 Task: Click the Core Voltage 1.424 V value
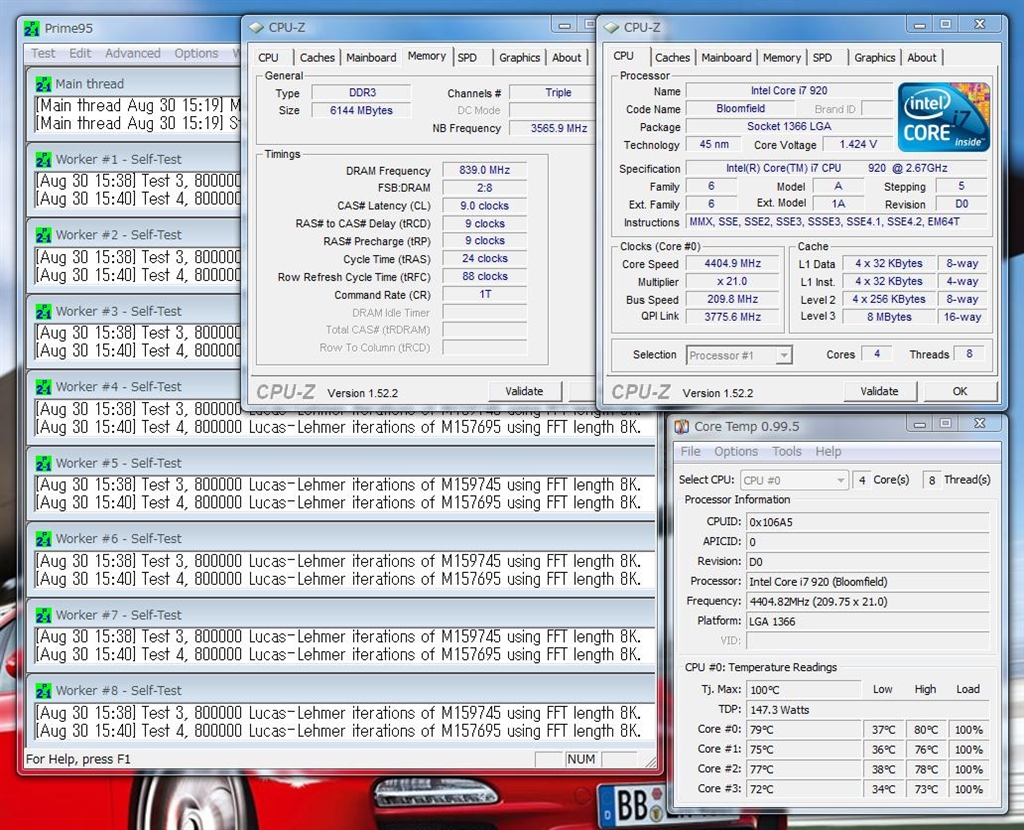point(857,144)
